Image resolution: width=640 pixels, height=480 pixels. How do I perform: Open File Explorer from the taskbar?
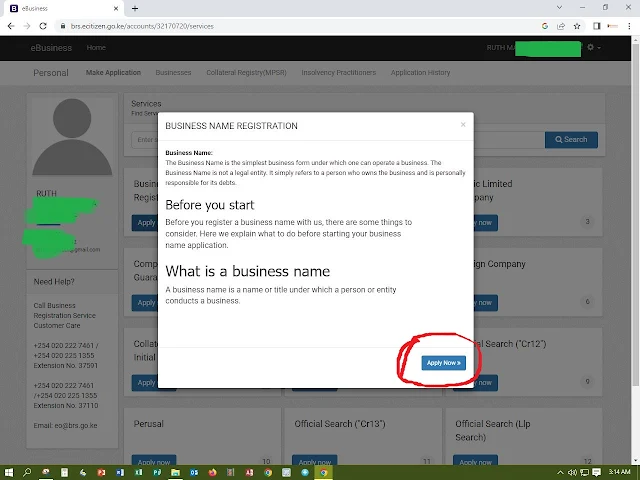pos(176,473)
